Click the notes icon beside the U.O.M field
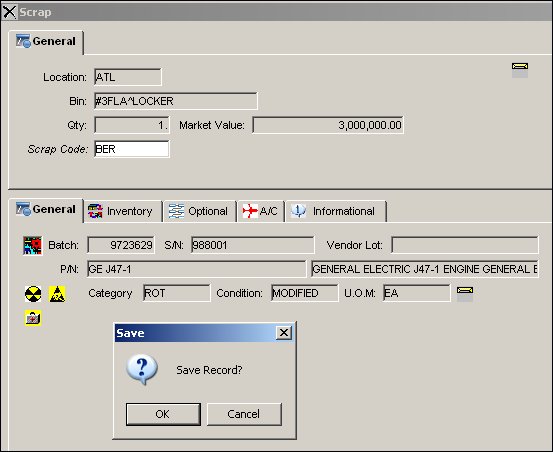The height and width of the screenshot is (452, 553). click(x=465, y=294)
